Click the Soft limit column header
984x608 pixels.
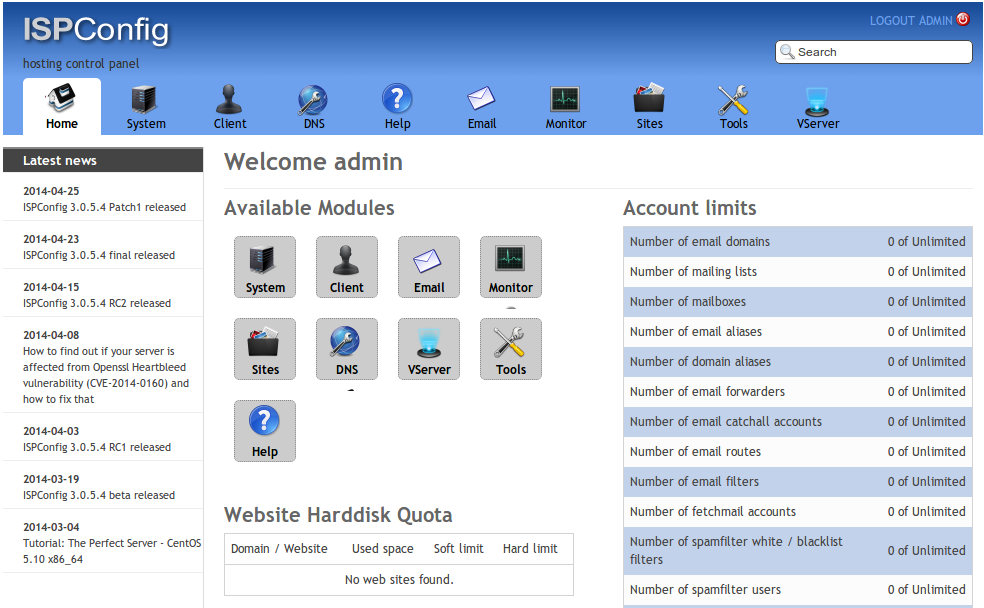(459, 548)
